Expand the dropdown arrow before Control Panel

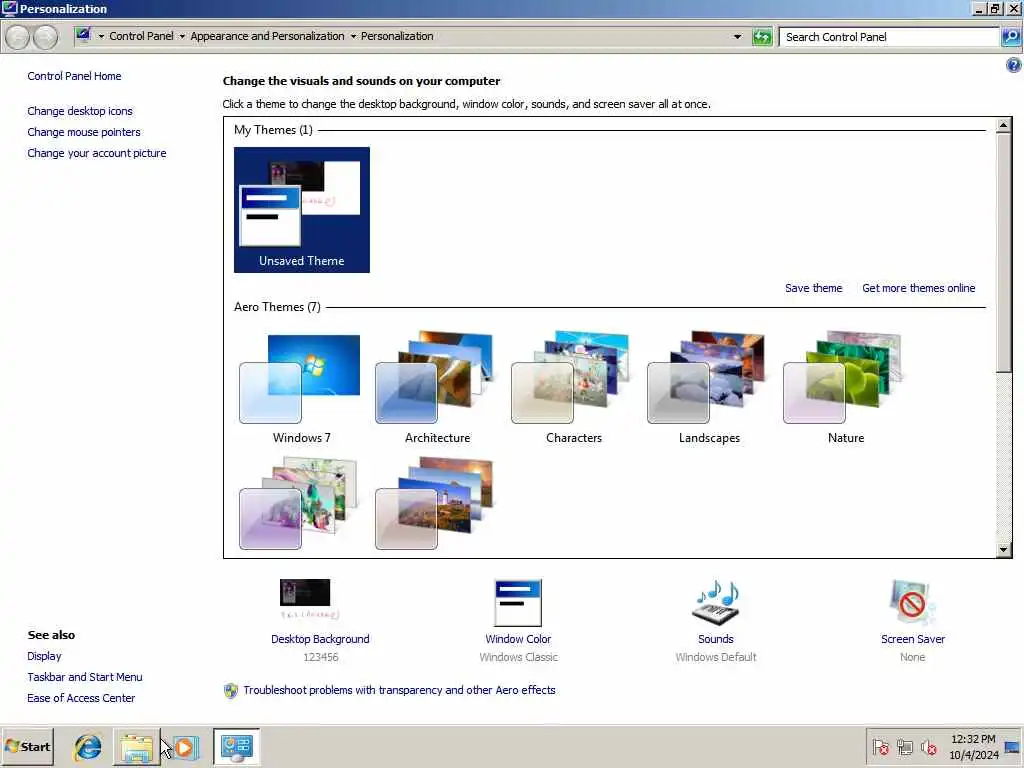101,37
